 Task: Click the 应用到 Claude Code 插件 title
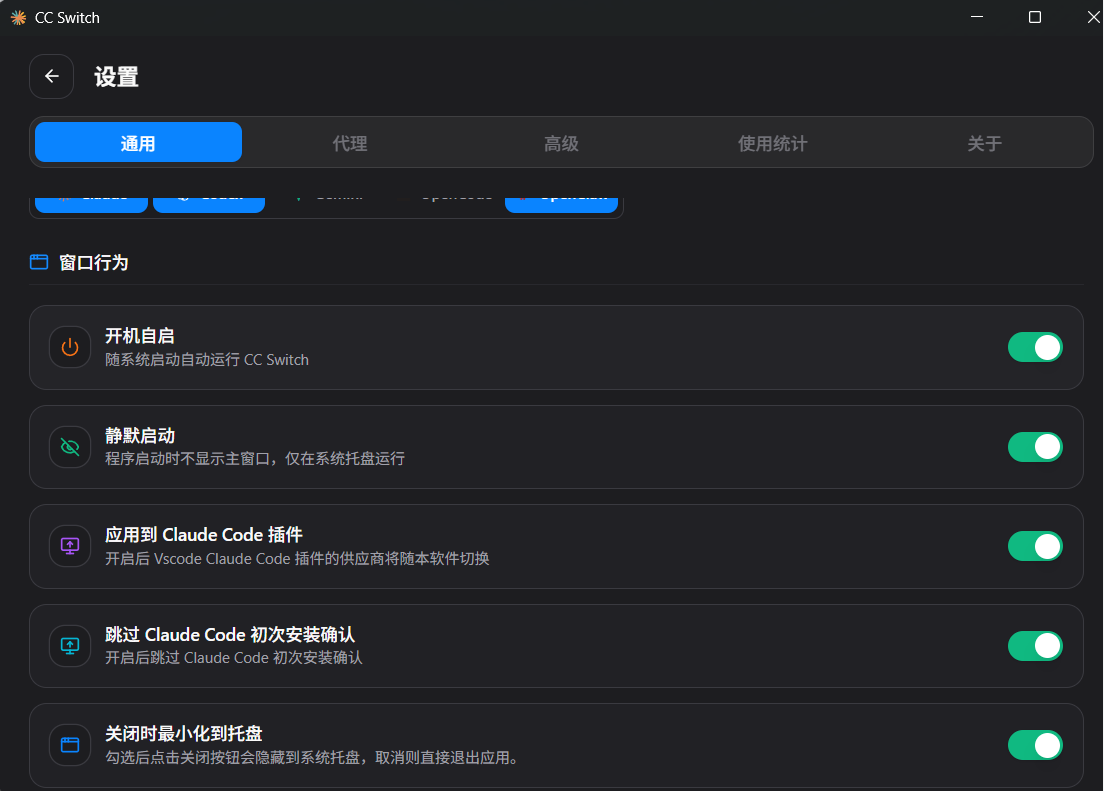tap(204, 535)
